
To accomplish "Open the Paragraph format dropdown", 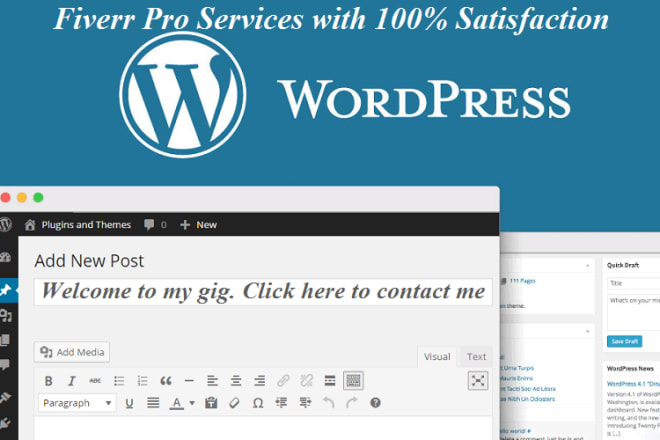I will 77,403.
